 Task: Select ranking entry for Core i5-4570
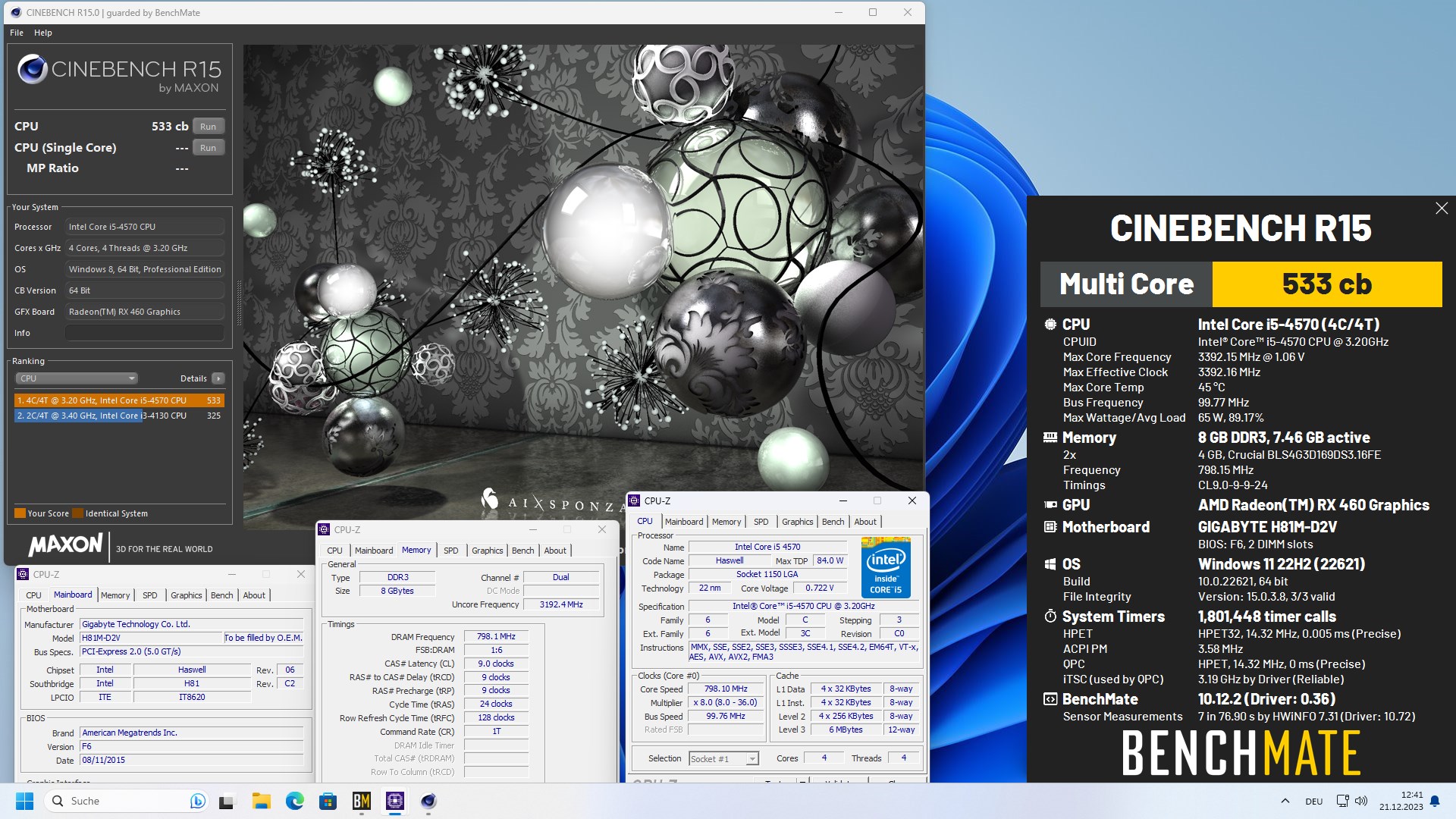click(x=119, y=400)
